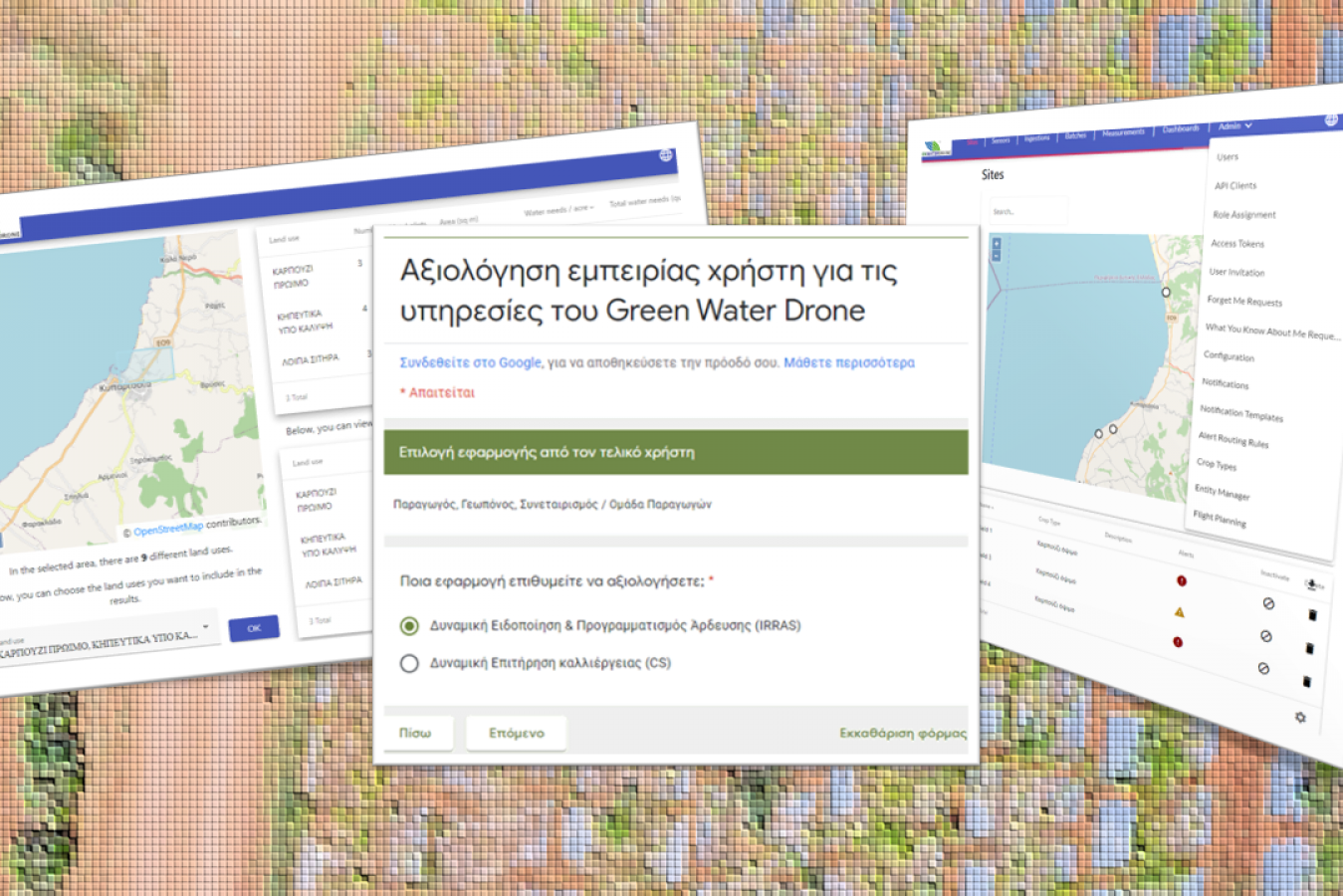The height and width of the screenshot is (896, 1343).
Task: Select Notifications in the Admin menu
Action: pyautogui.click(x=1225, y=383)
